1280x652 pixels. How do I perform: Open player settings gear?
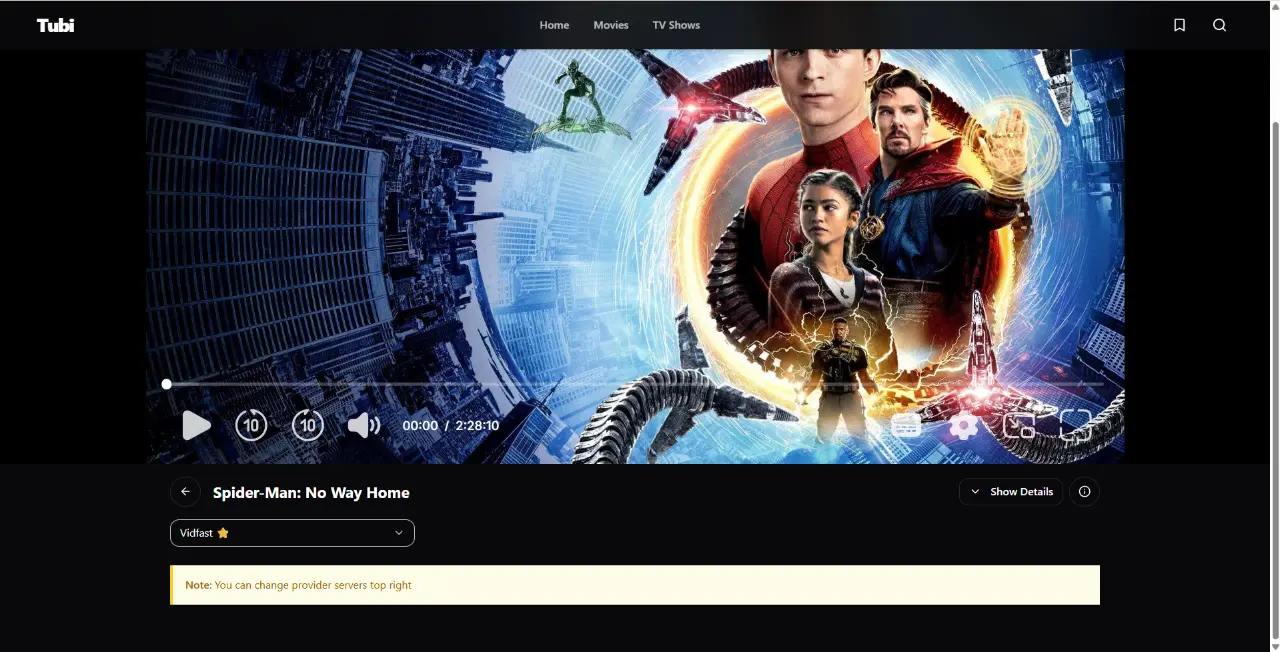[x=963, y=426]
